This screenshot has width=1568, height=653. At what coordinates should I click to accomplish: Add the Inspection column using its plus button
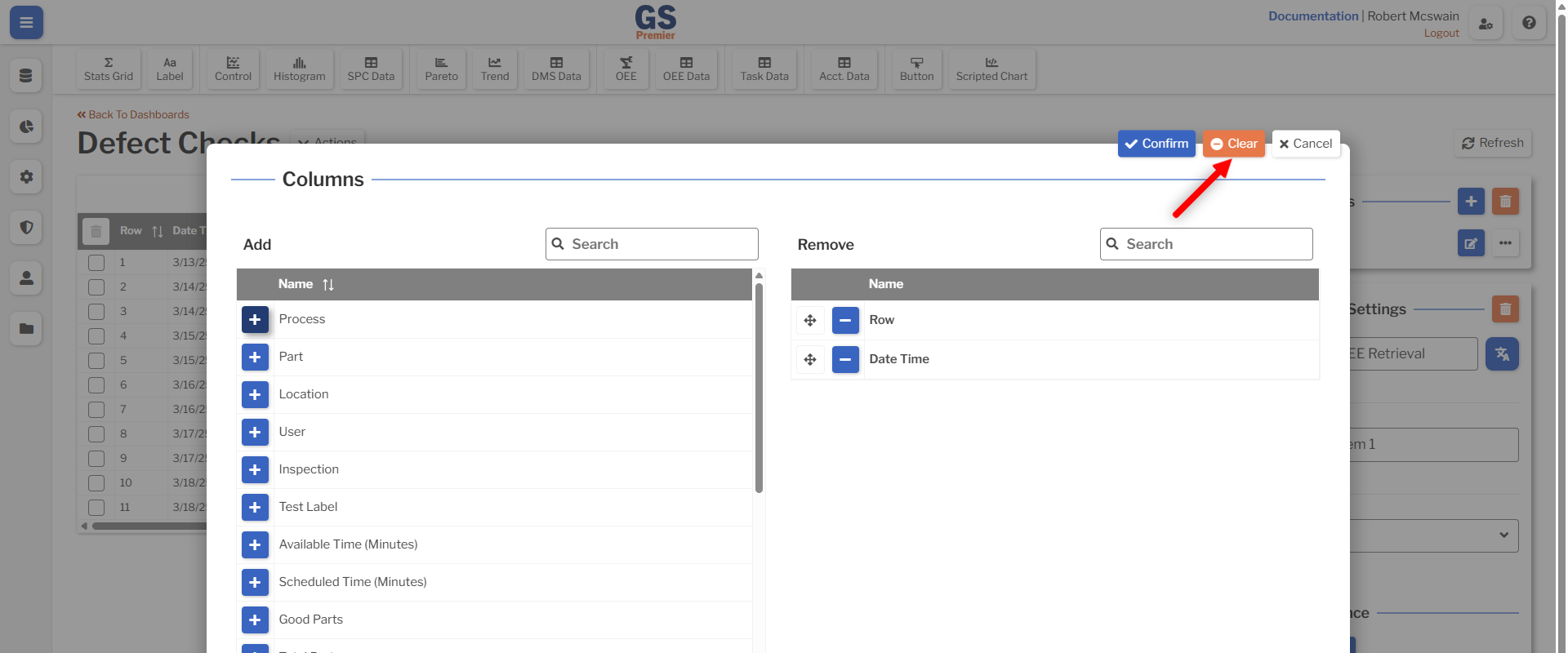coord(255,469)
